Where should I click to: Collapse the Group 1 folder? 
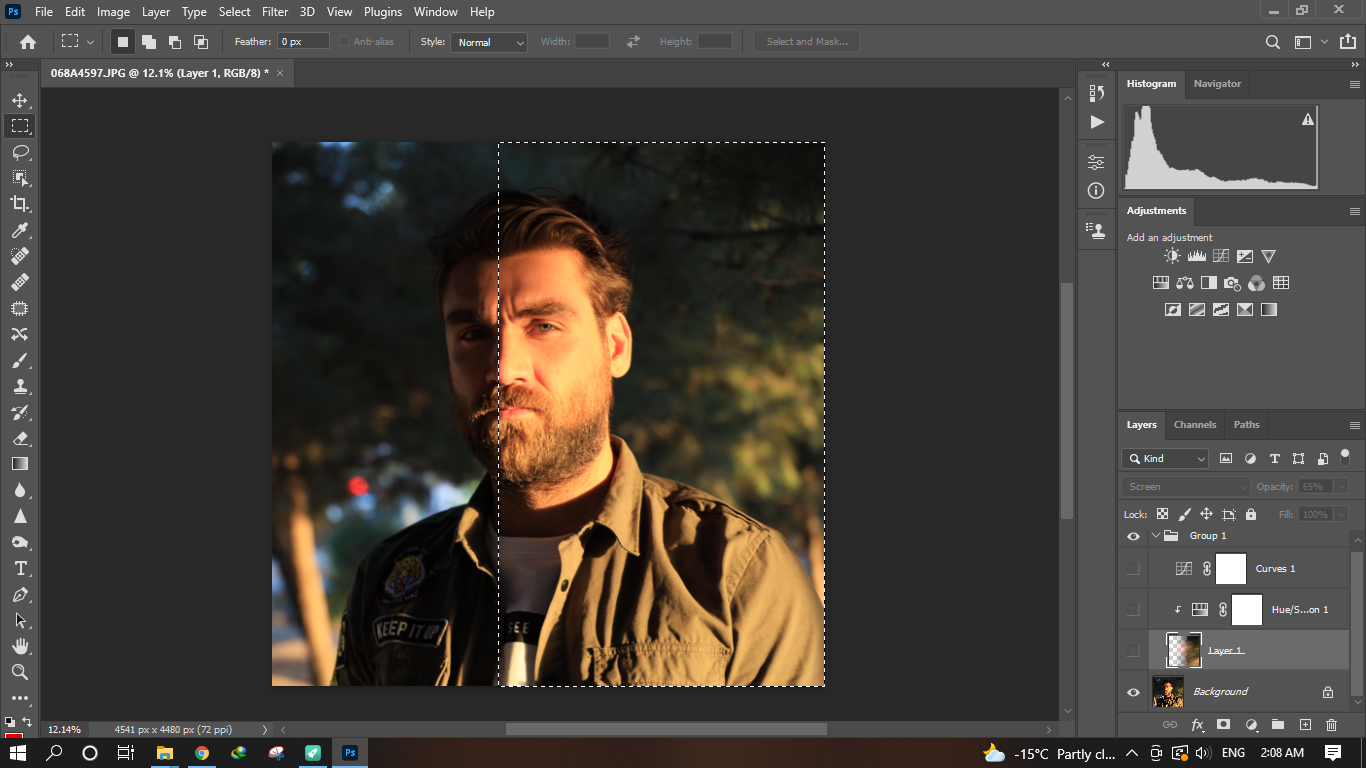[1155, 536]
